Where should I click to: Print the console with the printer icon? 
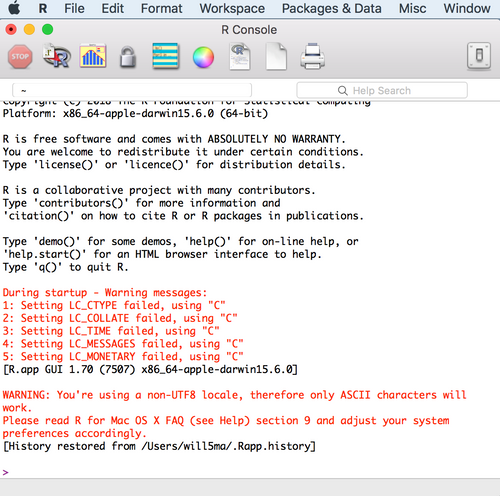[x=312, y=56]
